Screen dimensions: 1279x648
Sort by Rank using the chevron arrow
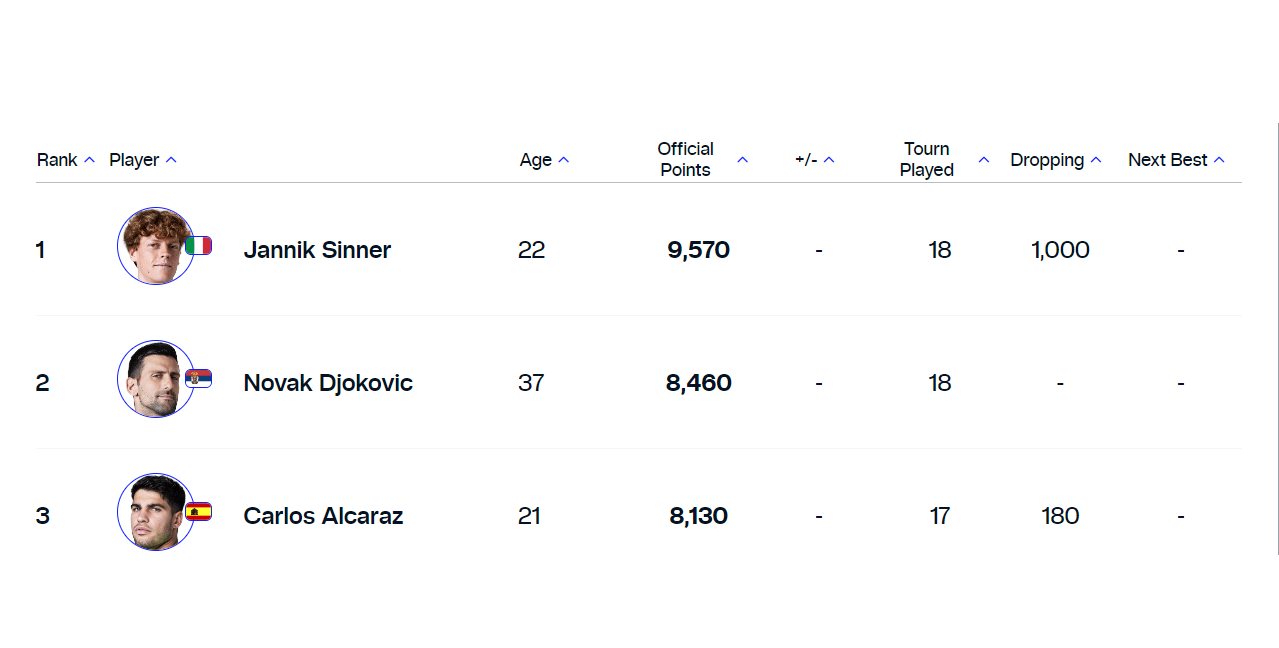click(89, 160)
